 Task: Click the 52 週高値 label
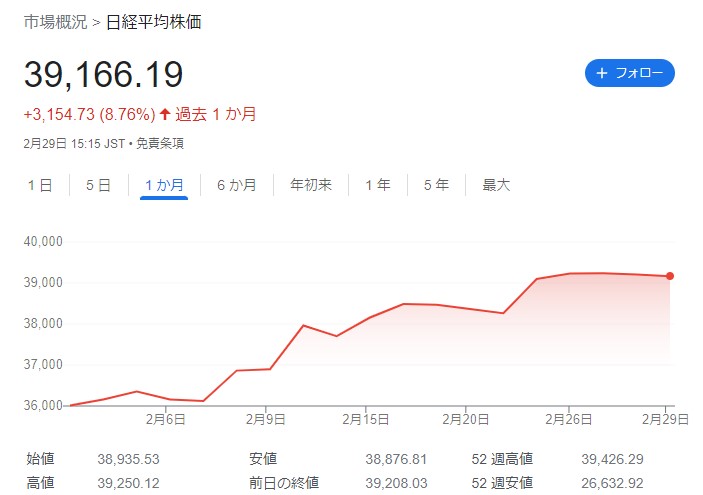click(502, 459)
